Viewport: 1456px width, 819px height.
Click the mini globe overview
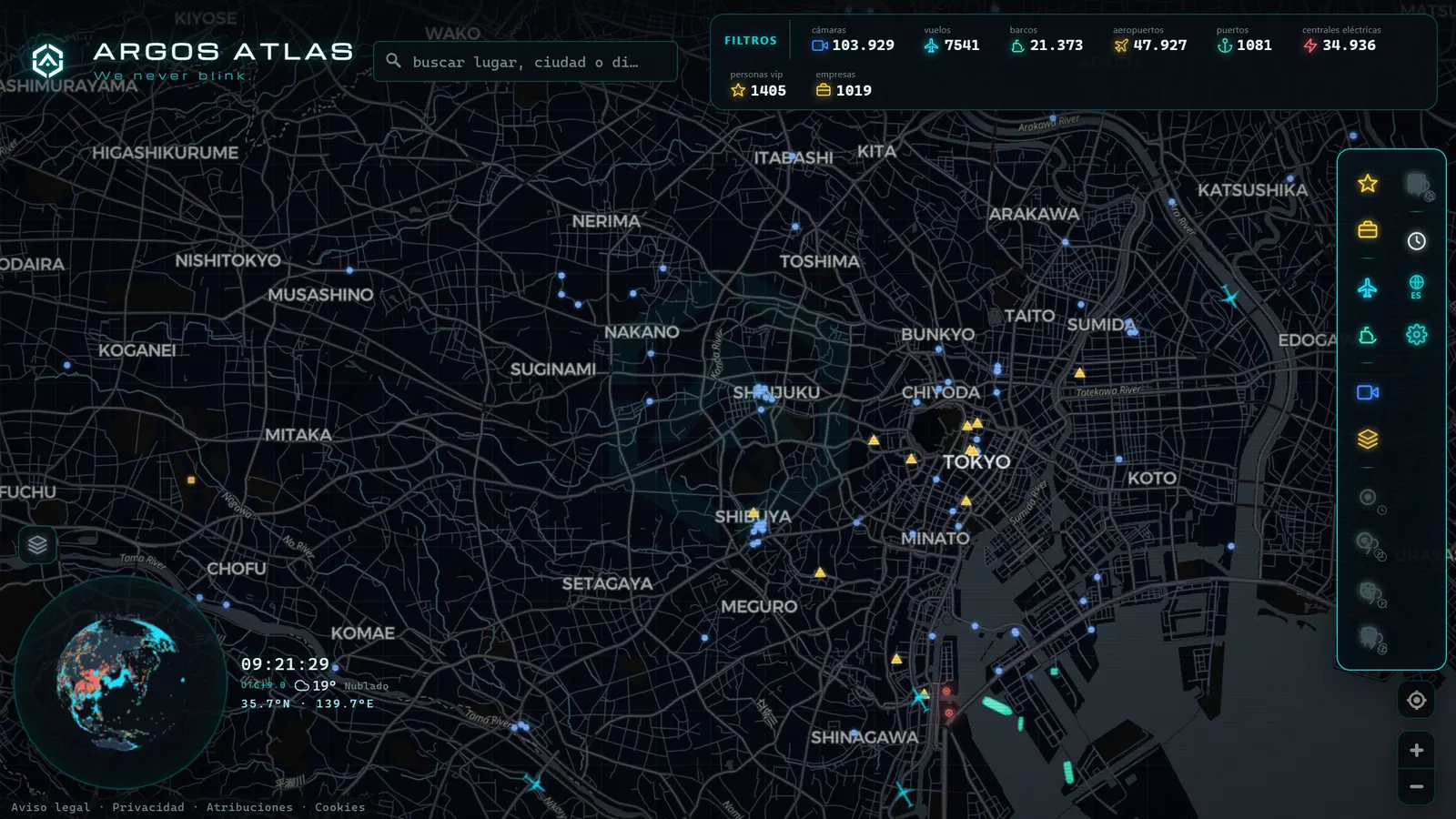[x=119, y=682]
